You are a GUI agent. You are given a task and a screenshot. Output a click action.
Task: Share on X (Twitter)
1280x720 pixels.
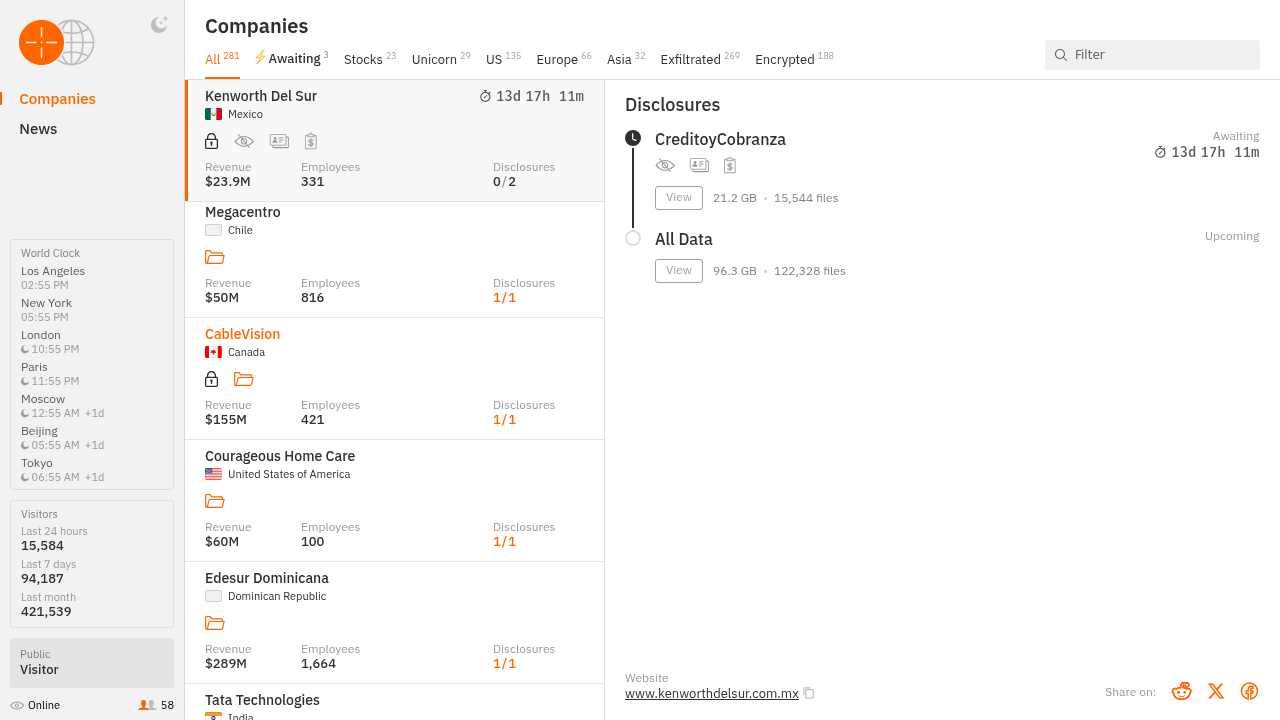[x=1216, y=691]
